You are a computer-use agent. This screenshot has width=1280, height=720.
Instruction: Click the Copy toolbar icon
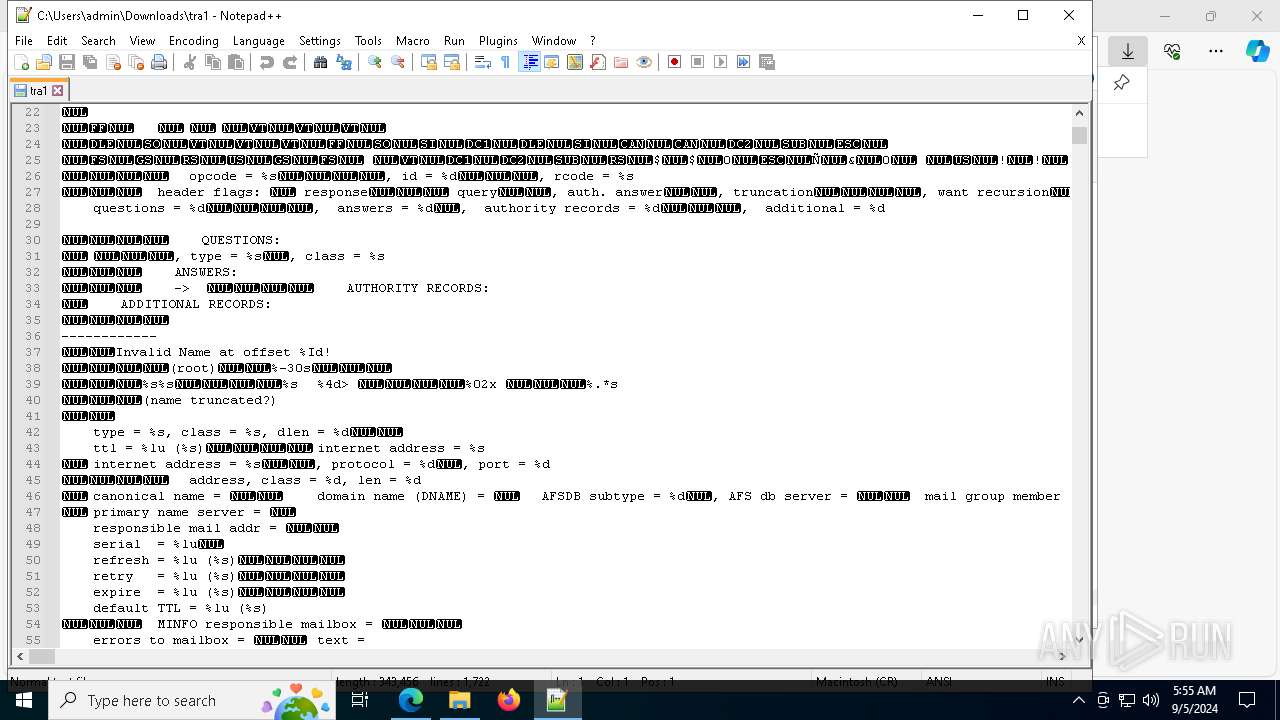[x=213, y=62]
